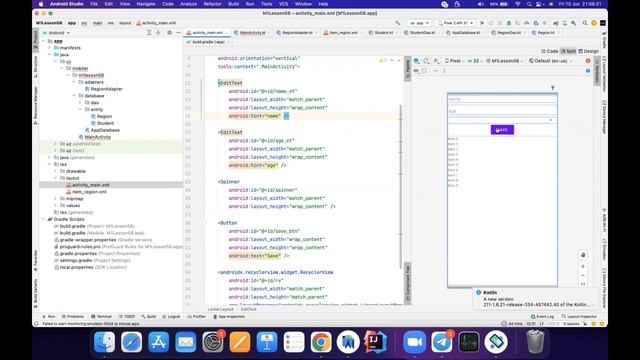Open M1Lesson58 theme dropdown in preview
This screenshot has width=640, height=360.
click(505, 61)
